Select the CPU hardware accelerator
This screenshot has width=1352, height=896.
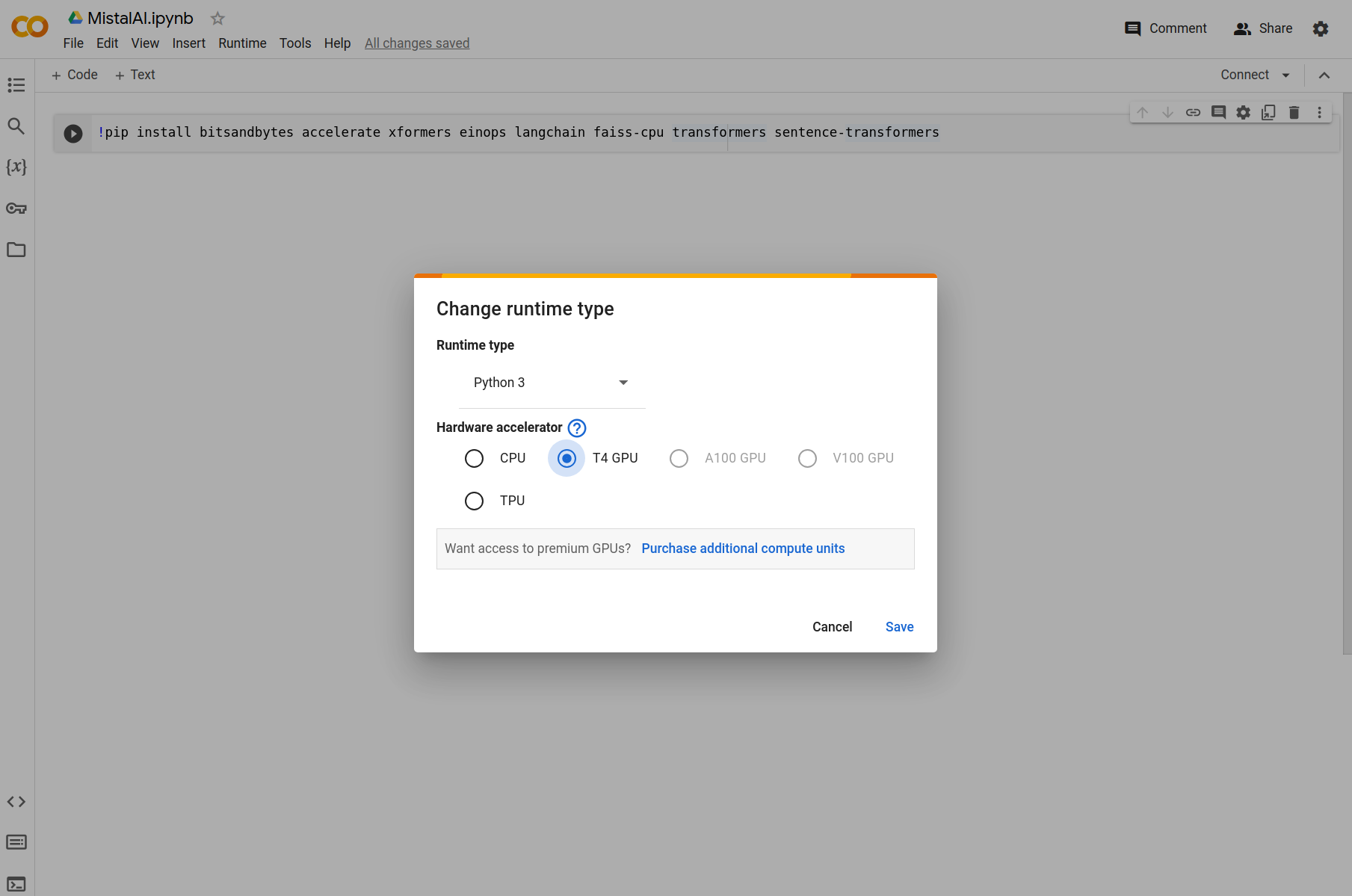[x=475, y=458]
